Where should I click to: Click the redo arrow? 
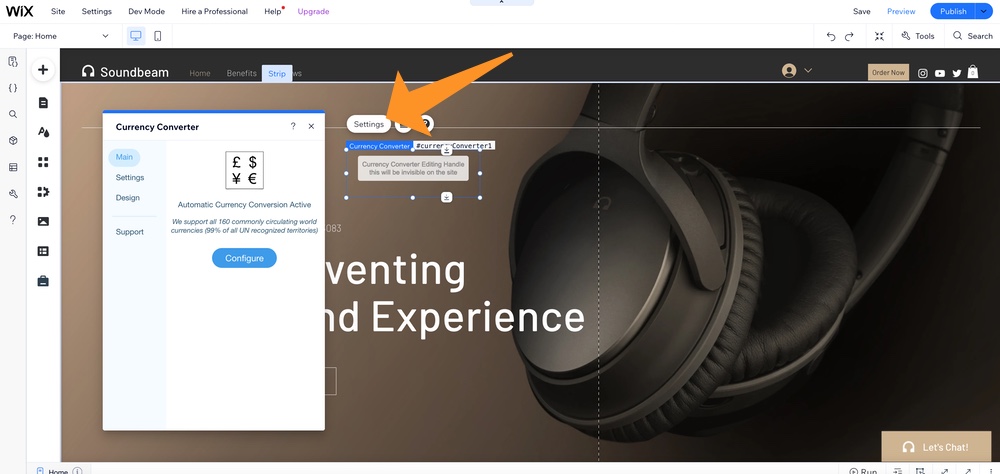point(849,36)
